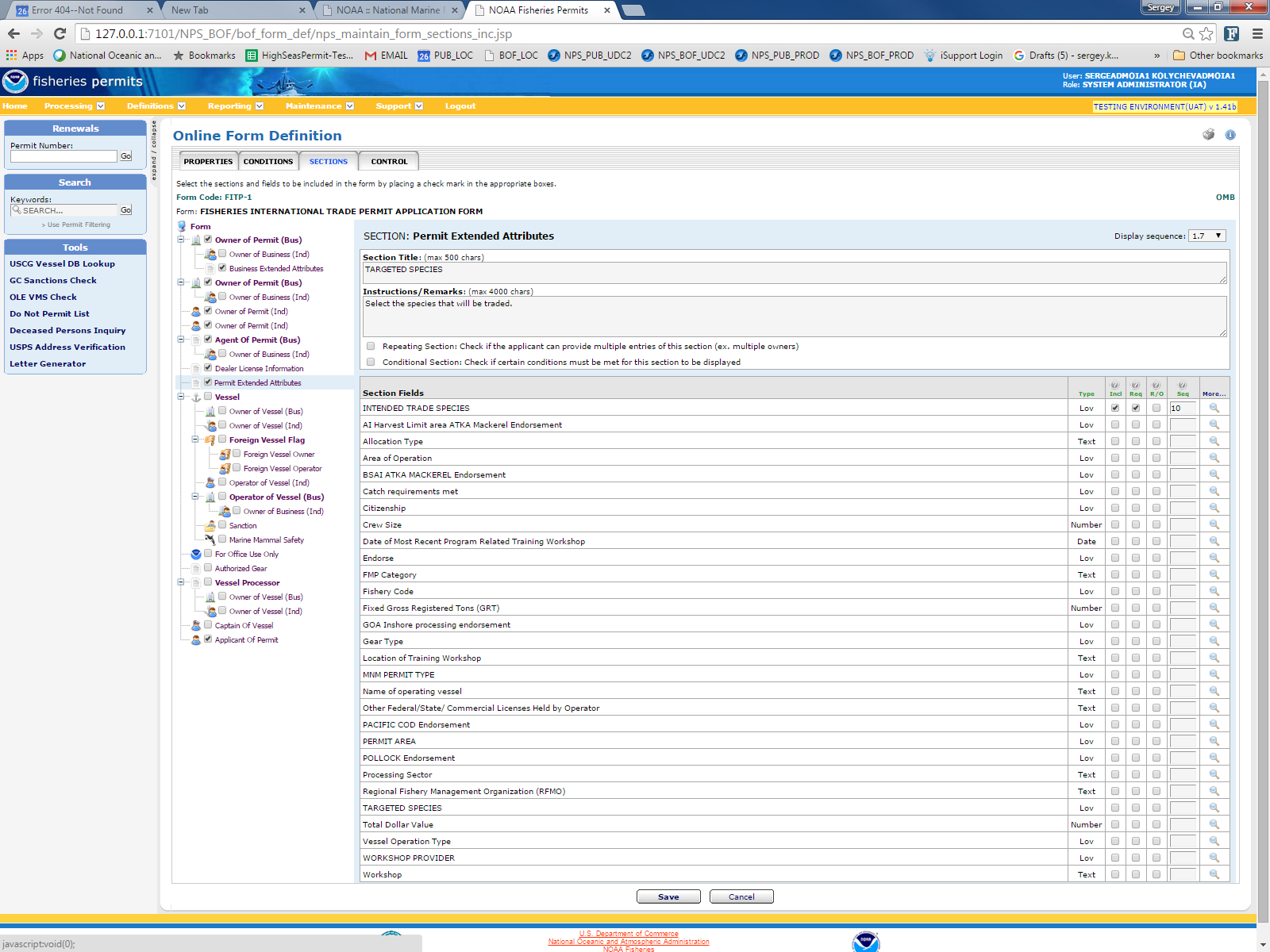This screenshot has height=952, width=1270.
Task: Enable the Repeating Section checkbox
Action: (x=371, y=346)
